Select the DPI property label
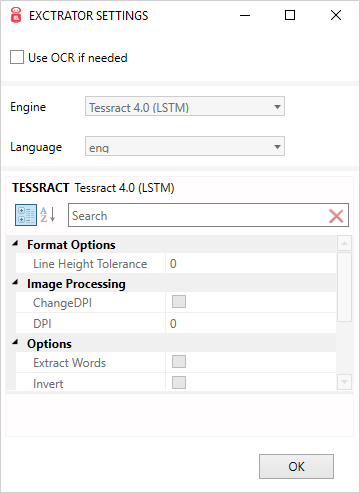 pos(42,324)
